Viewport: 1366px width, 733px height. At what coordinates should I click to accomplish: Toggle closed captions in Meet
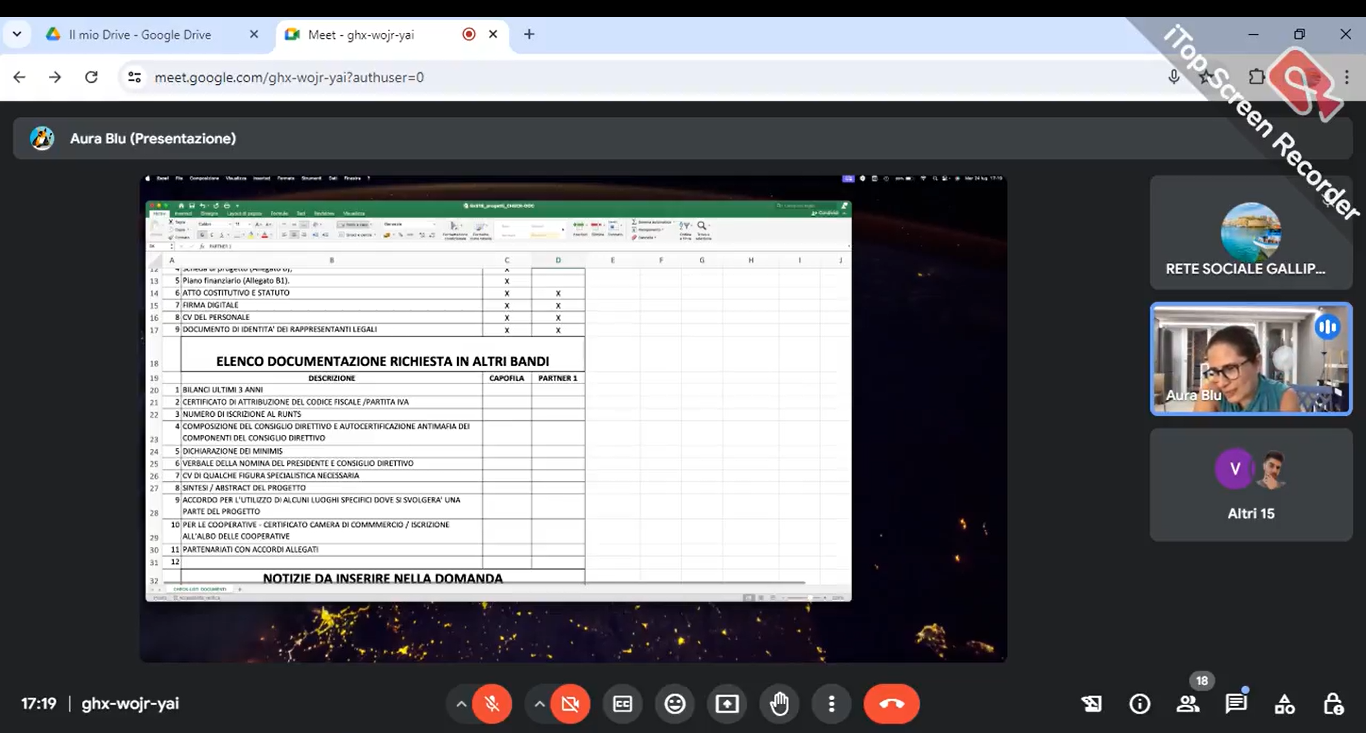coord(623,704)
